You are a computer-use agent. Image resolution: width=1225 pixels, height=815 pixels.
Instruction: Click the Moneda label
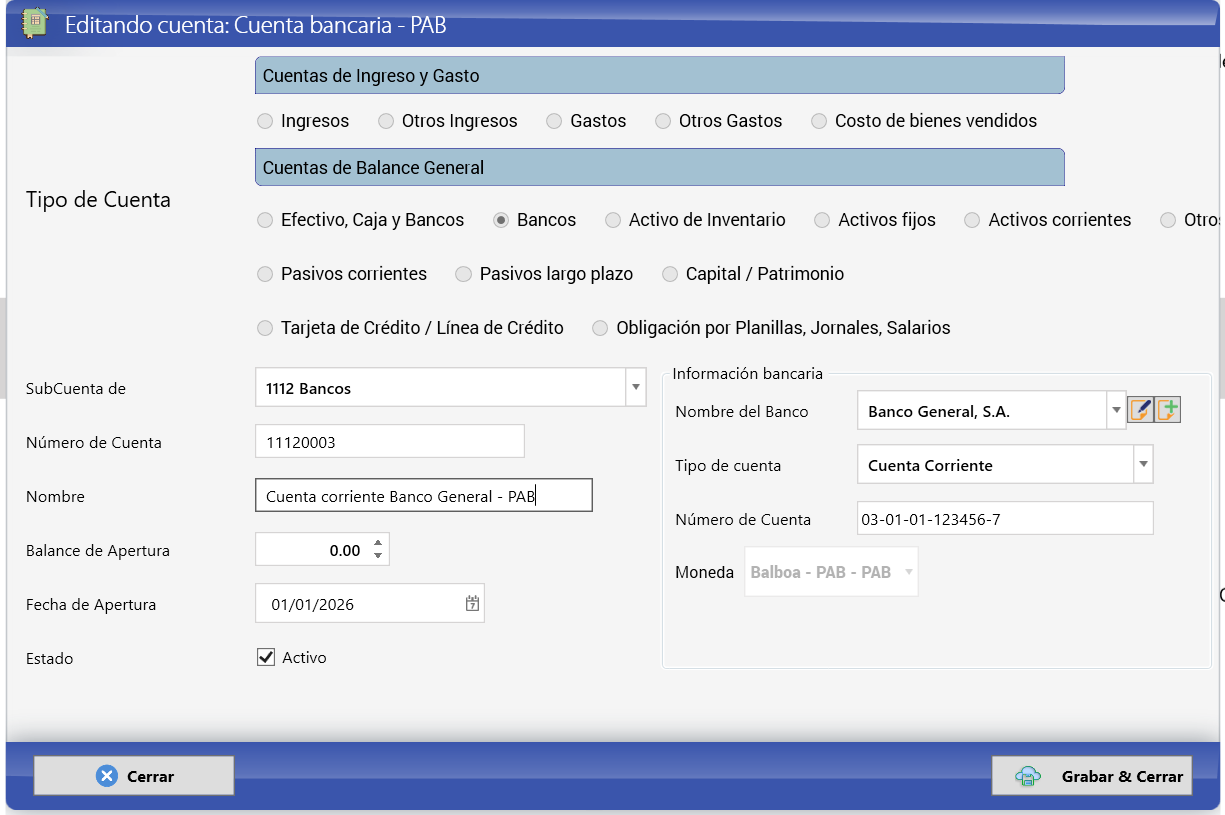tap(705, 574)
